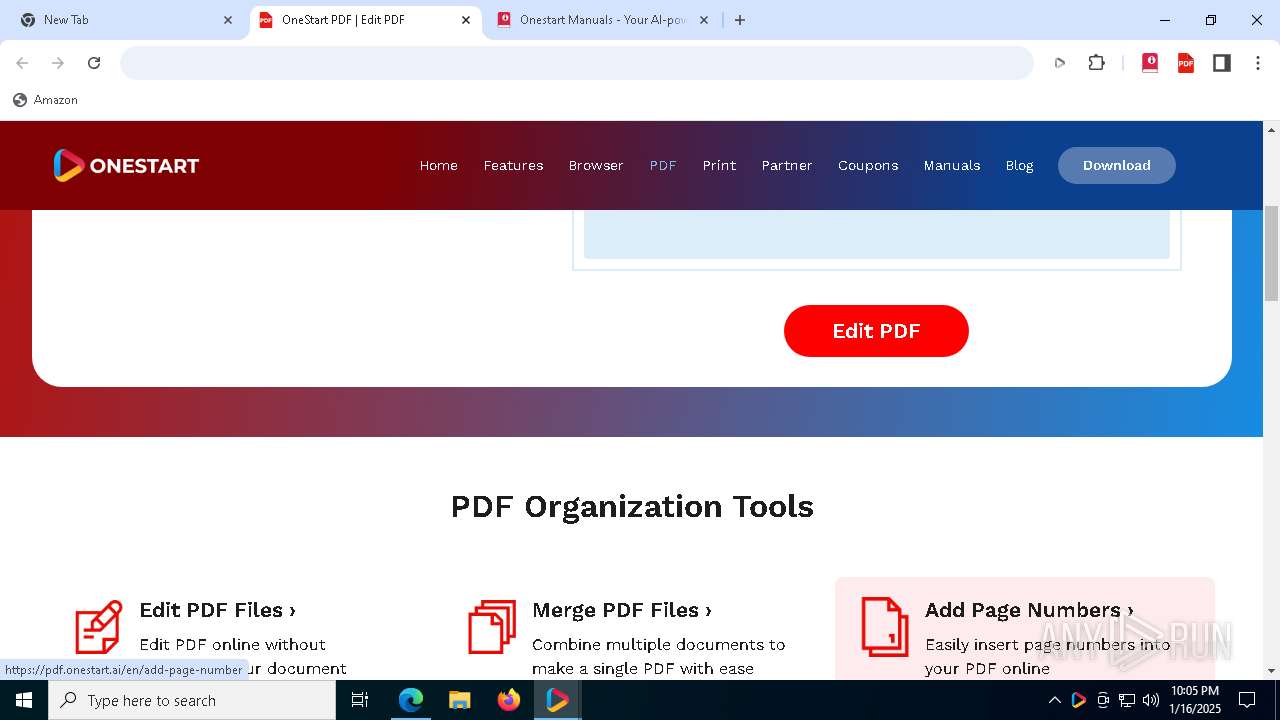Switch to the New Tab tab
Screen dimensions: 1280x720
point(126,20)
